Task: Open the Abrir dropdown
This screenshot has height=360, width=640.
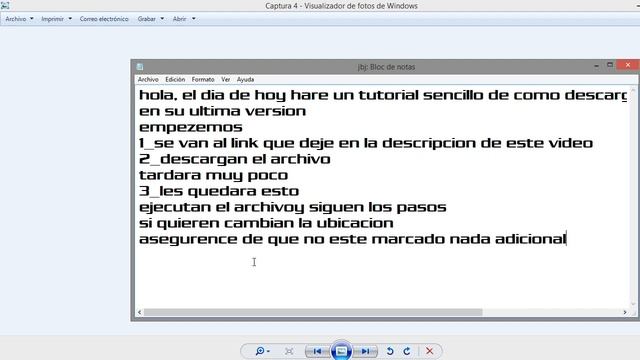Action: [x=184, y=19]
